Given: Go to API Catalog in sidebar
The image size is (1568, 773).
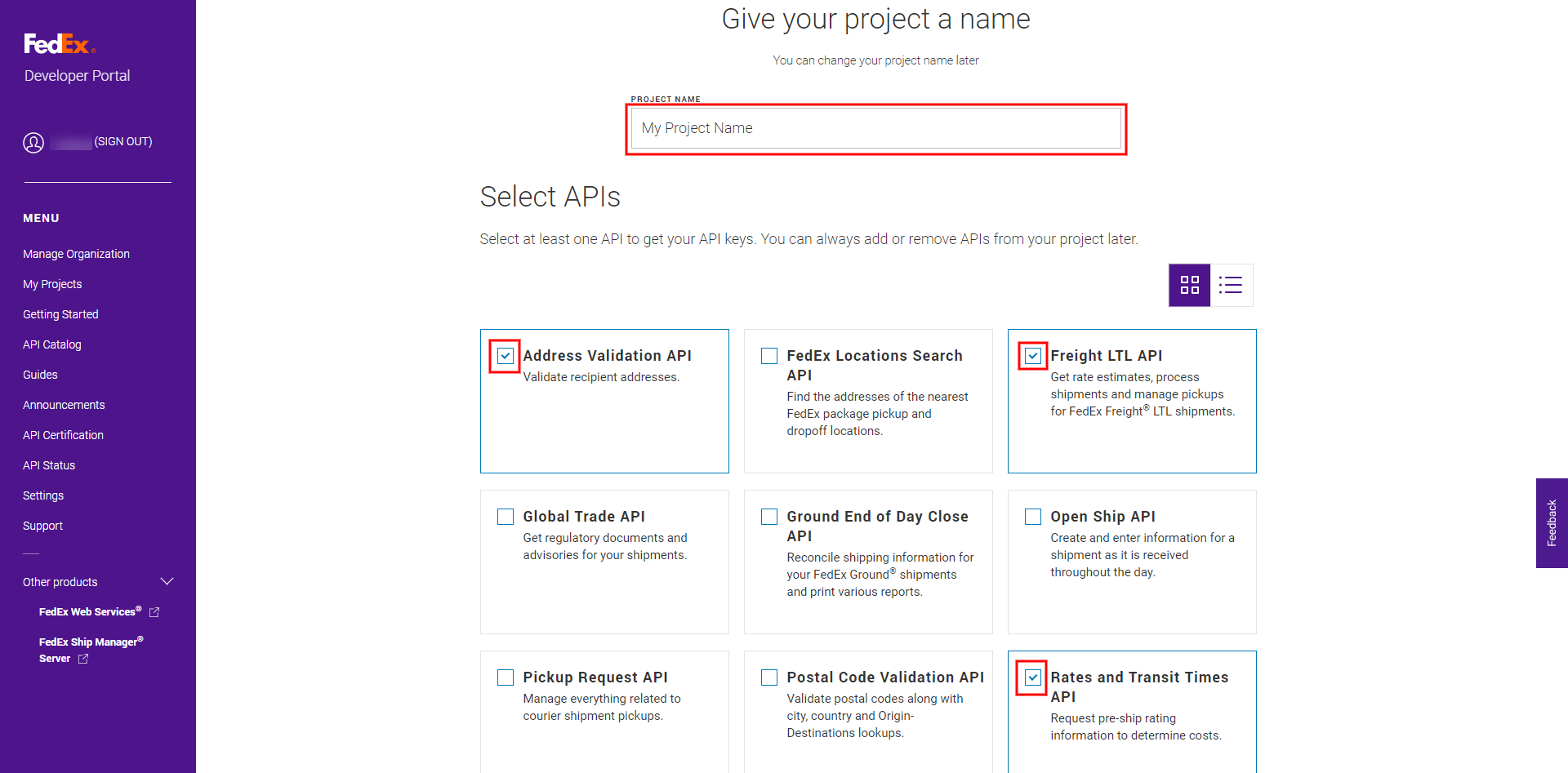Looking at the screenshot, I should (52, 344).
